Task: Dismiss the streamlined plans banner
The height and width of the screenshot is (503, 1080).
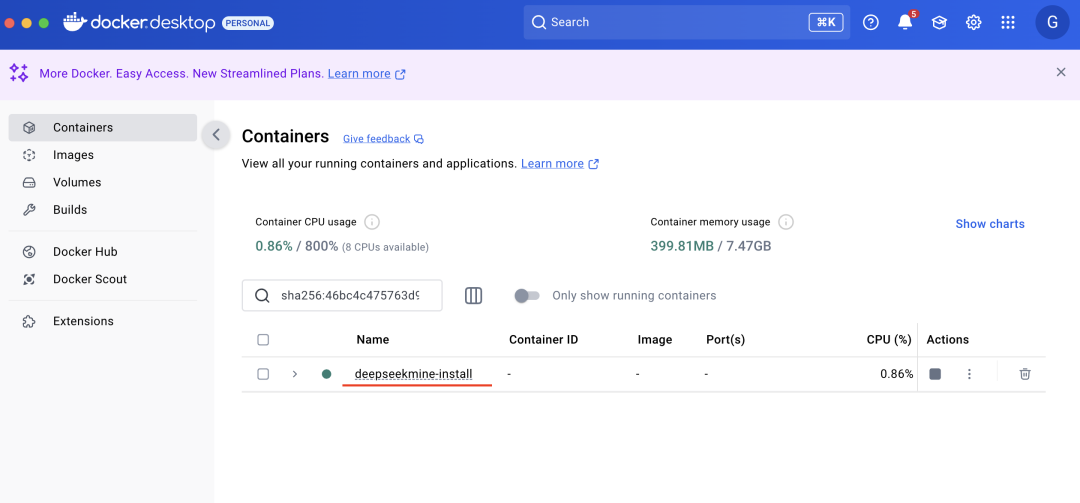Action: [1061, 72]
